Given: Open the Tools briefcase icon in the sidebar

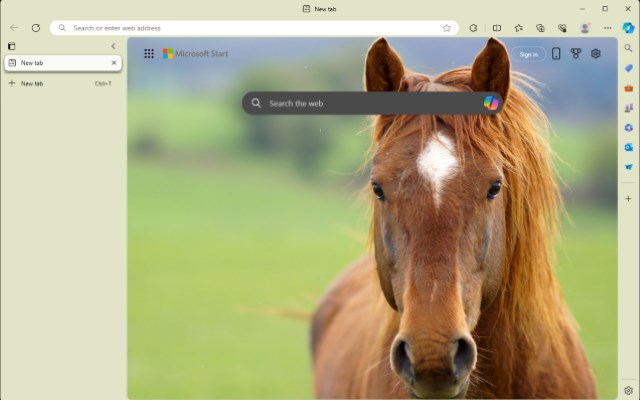Looking at the screenshot, I should 629,88.
